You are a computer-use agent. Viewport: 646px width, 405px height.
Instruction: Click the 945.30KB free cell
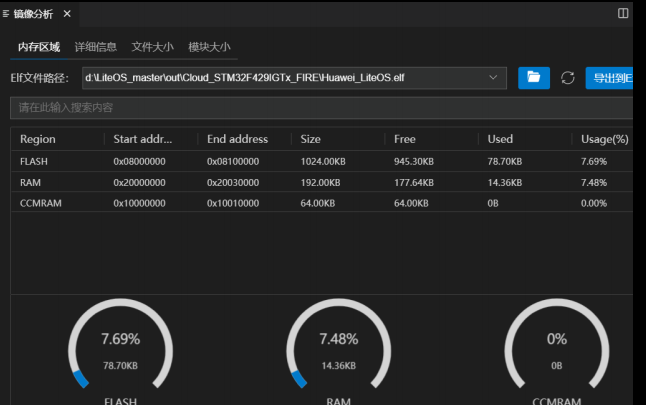[x=414, y=162]
